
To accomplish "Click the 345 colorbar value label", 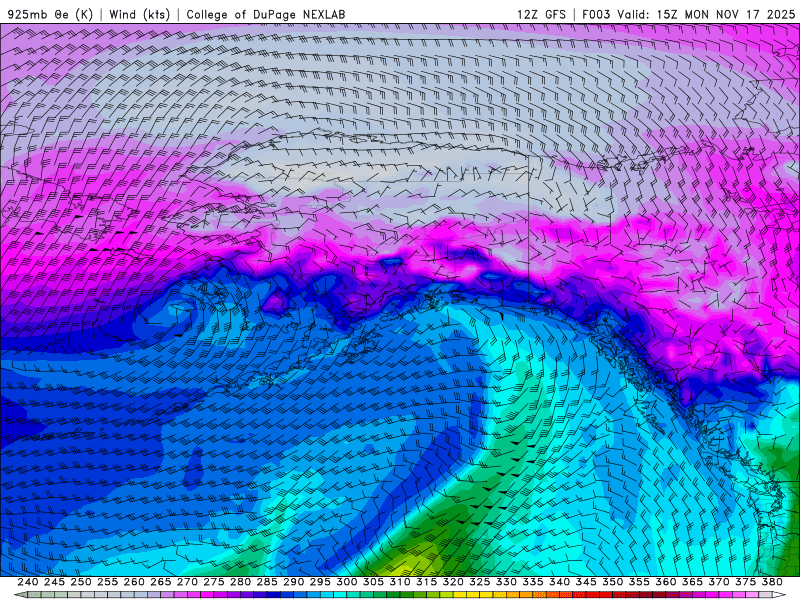I will click(x=586, y=582).
